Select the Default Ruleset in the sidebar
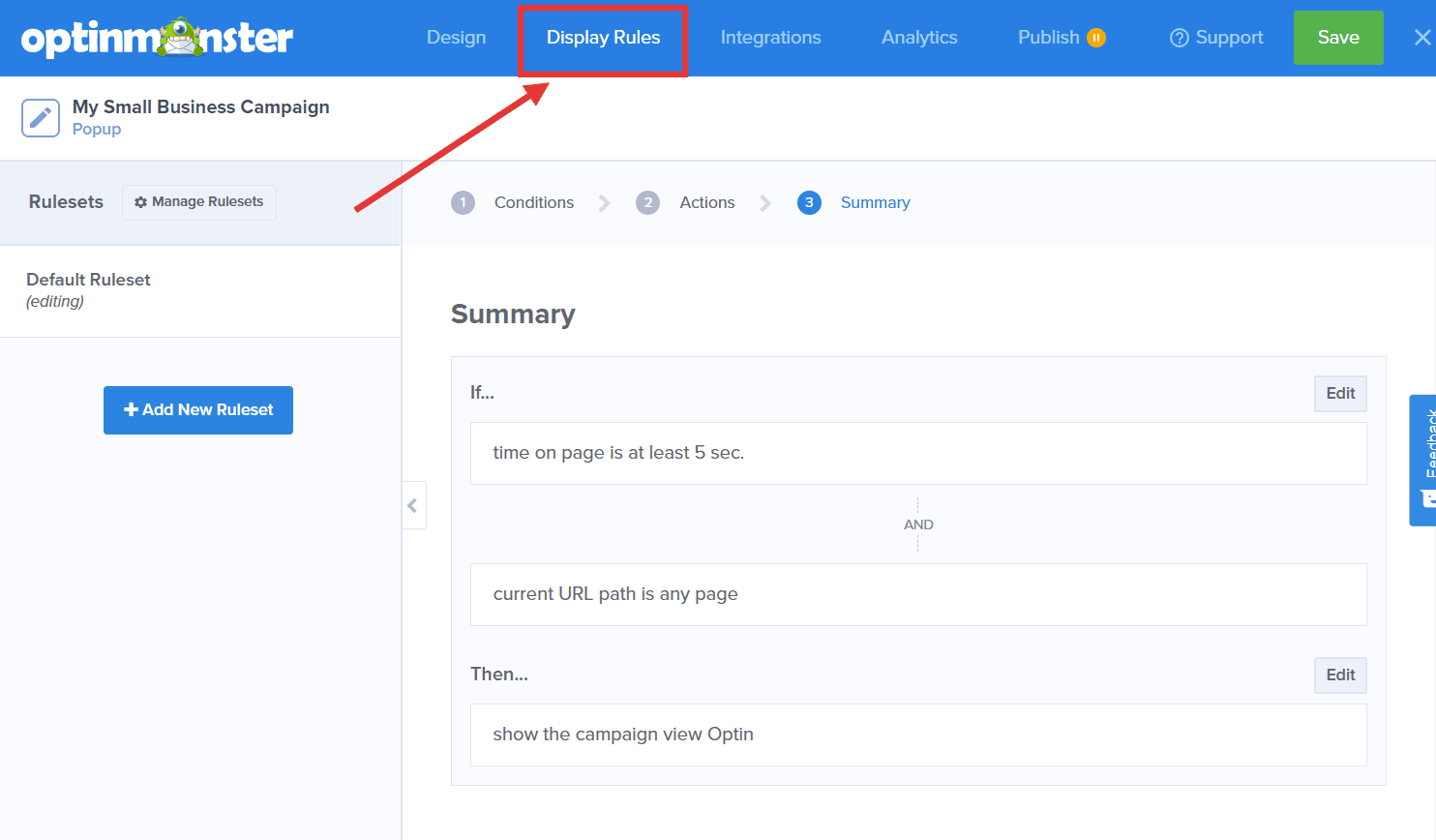The height and width of the screenshot is (840, 1436). 88,279
